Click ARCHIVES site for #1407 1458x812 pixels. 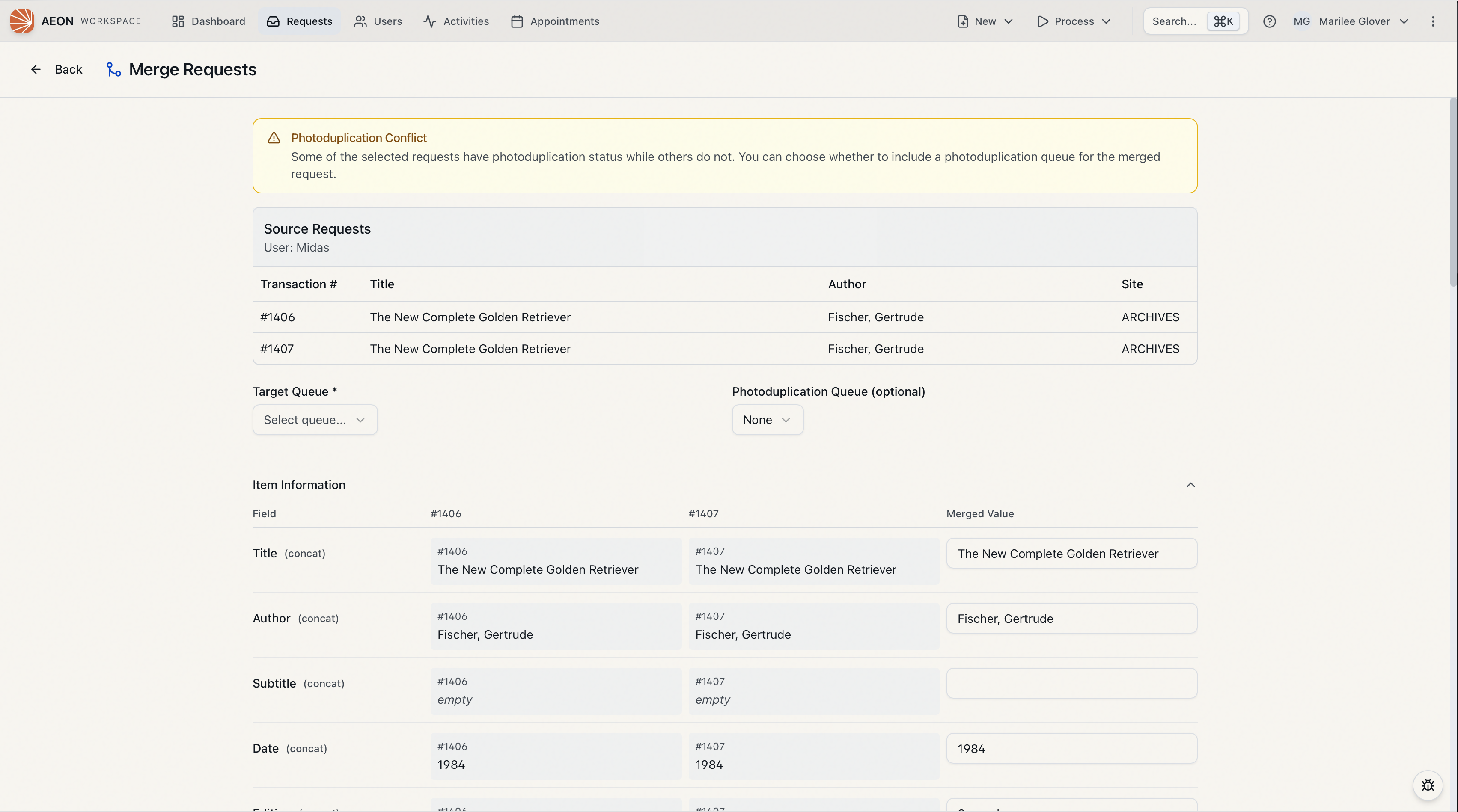point(1150,349)
